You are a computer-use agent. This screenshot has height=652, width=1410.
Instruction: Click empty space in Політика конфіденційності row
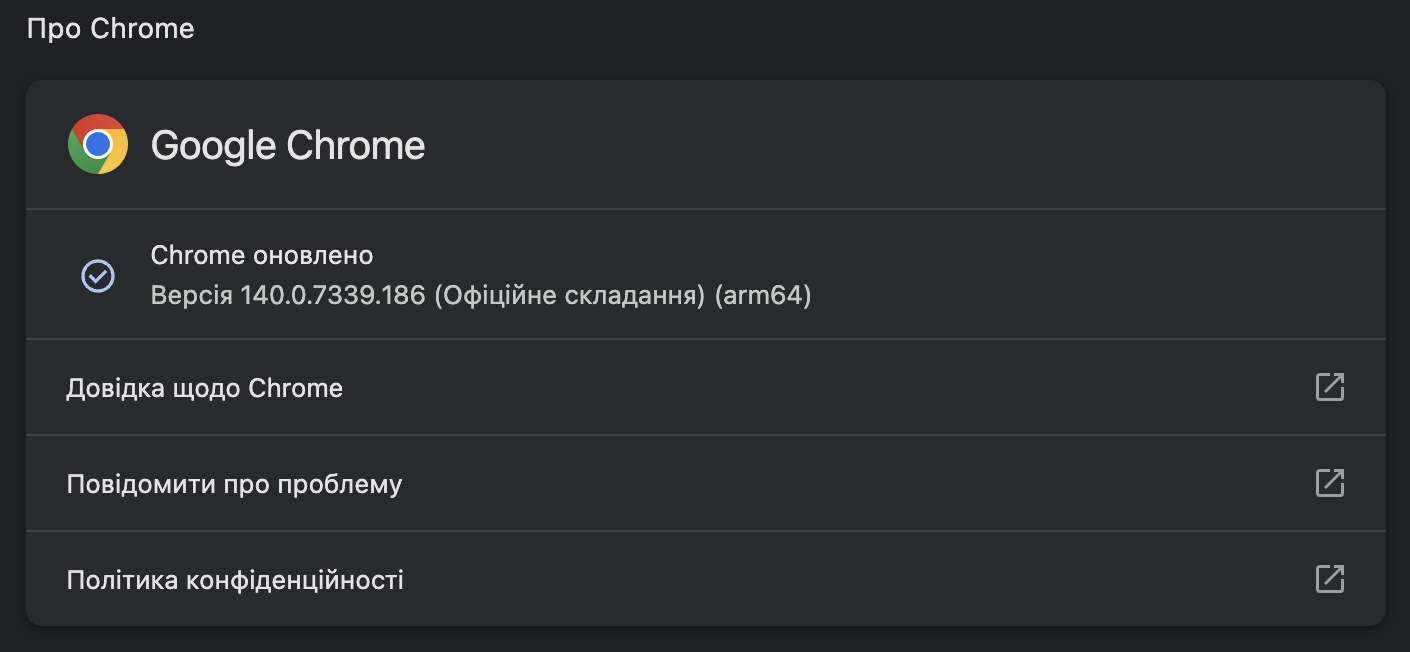click(800, 580)
